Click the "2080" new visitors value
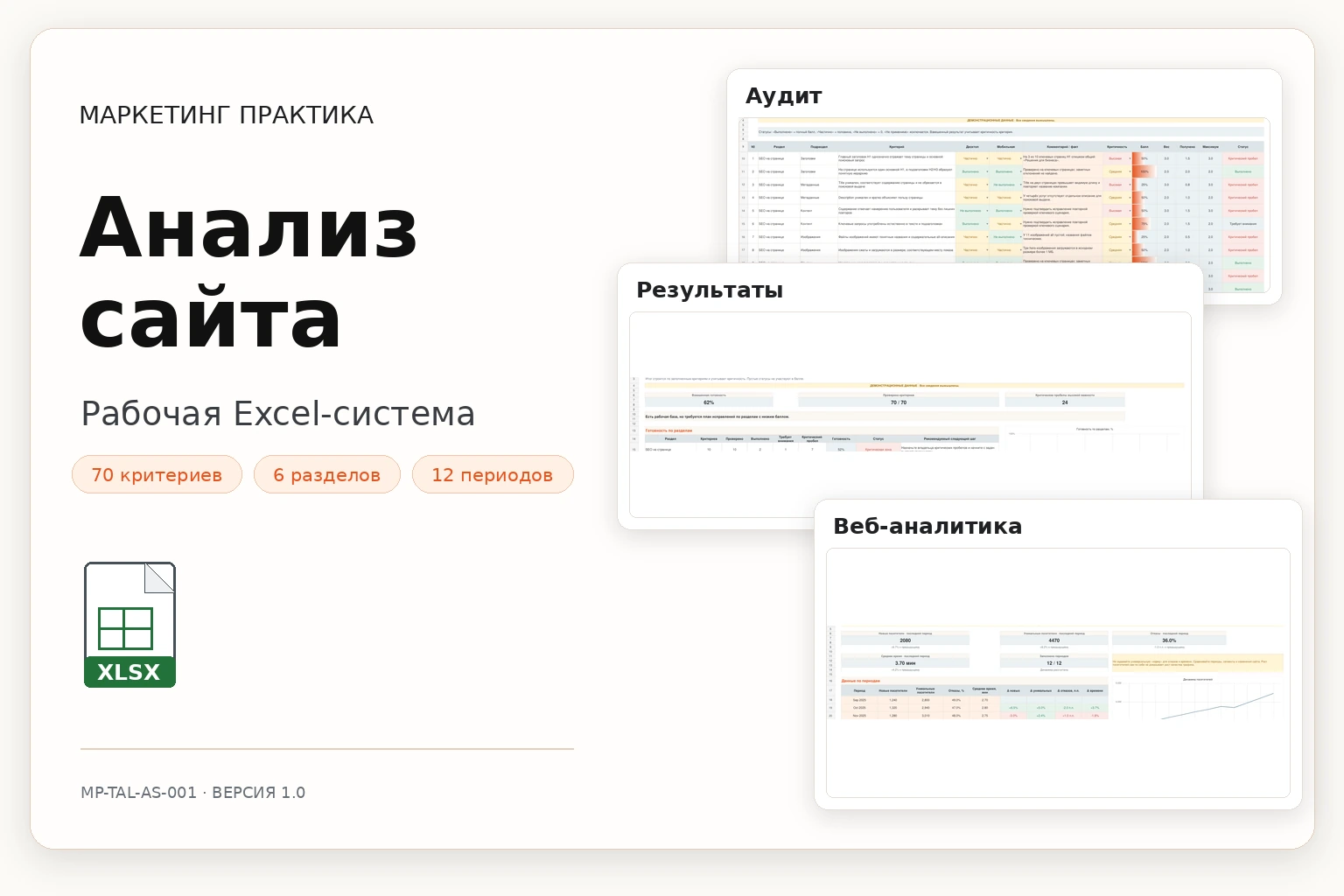The height and width of the screenshot is (896, 1344). [x=905, y=640]
